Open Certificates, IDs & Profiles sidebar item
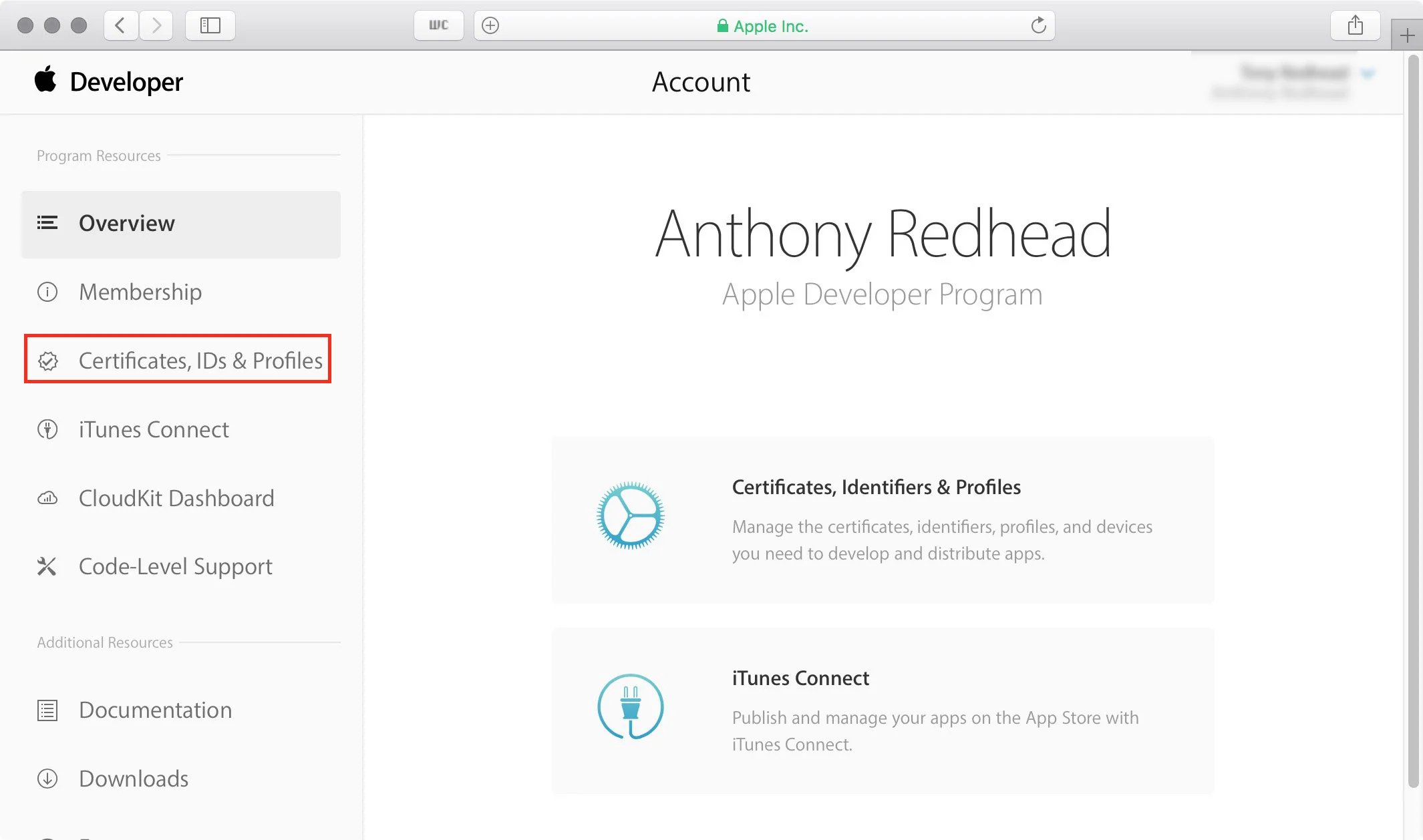The width and height of the screenshot is (1423, 840). (200, 361)
